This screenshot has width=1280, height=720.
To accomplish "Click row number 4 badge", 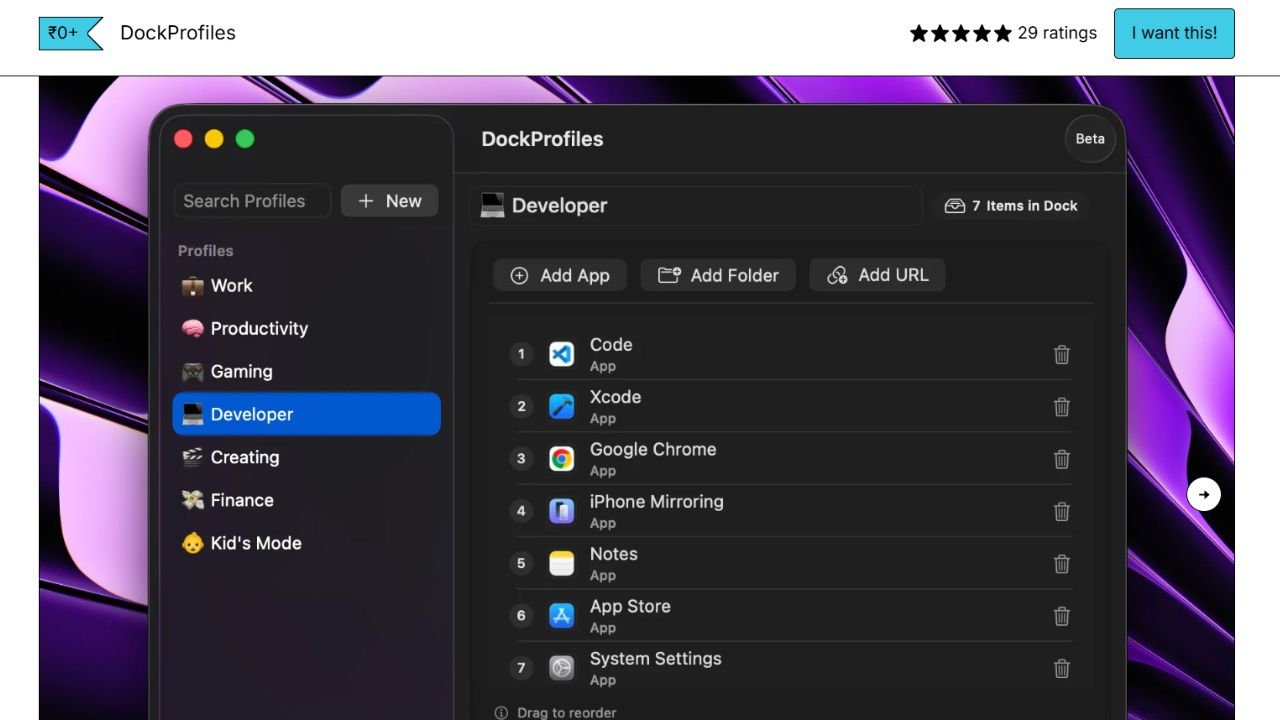I will pos(521,511).
